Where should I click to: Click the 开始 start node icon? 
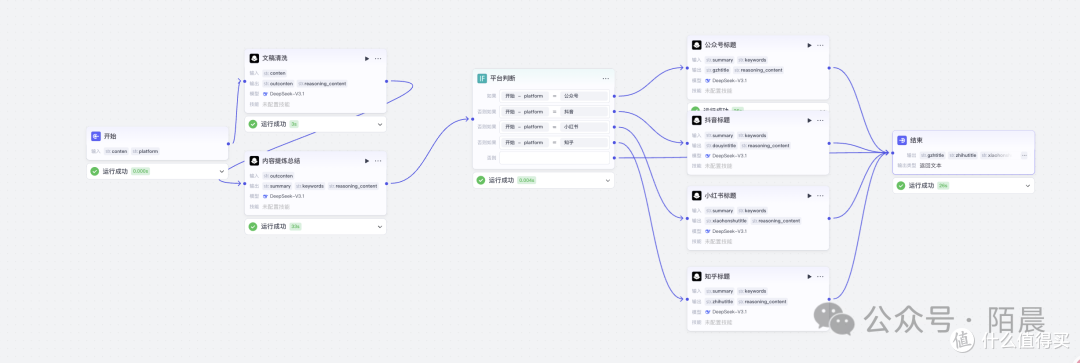(96, 136)
